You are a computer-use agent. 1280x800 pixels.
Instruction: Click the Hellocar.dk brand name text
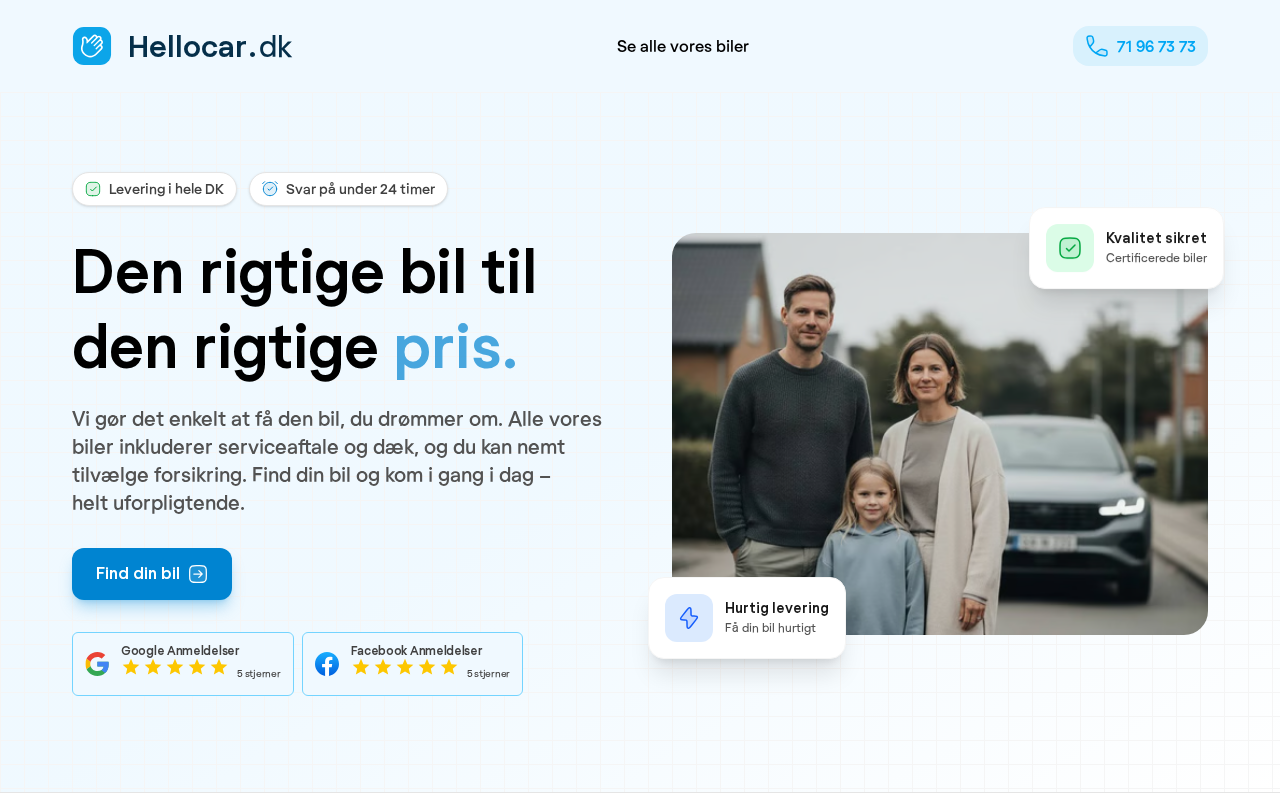[210, 46]
